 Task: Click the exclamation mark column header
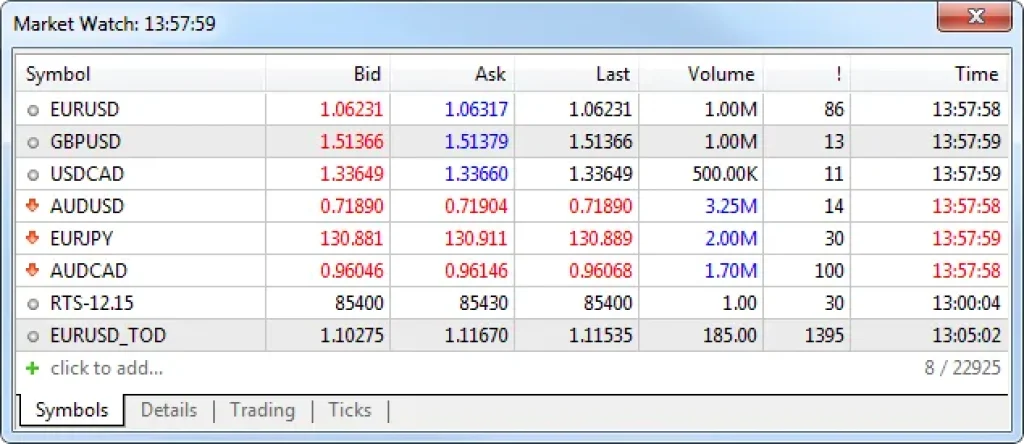(x=807, y=74)
